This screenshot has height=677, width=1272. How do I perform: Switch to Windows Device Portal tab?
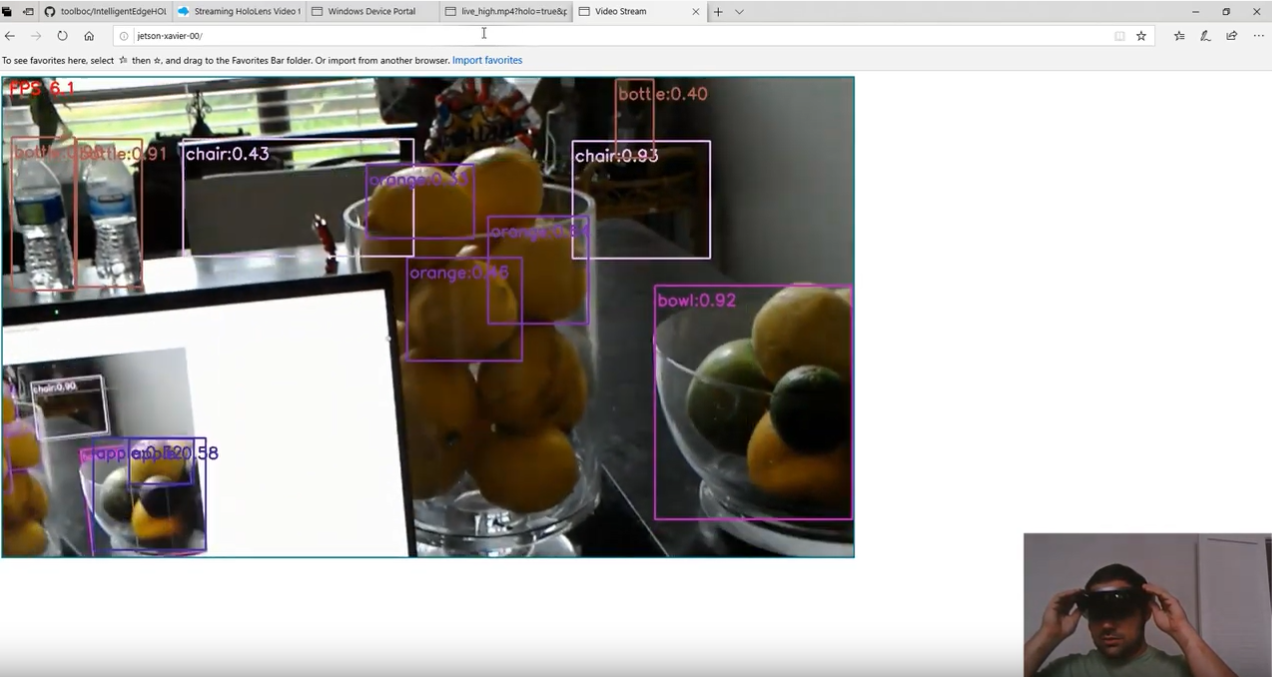pos(372,12)
